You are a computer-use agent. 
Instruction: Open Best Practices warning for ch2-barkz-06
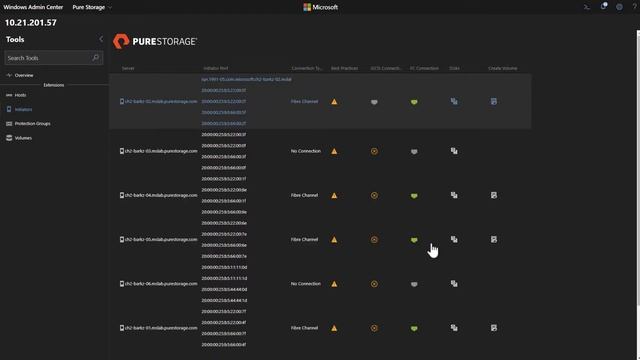pyautogui.click(x=334, y=284)
